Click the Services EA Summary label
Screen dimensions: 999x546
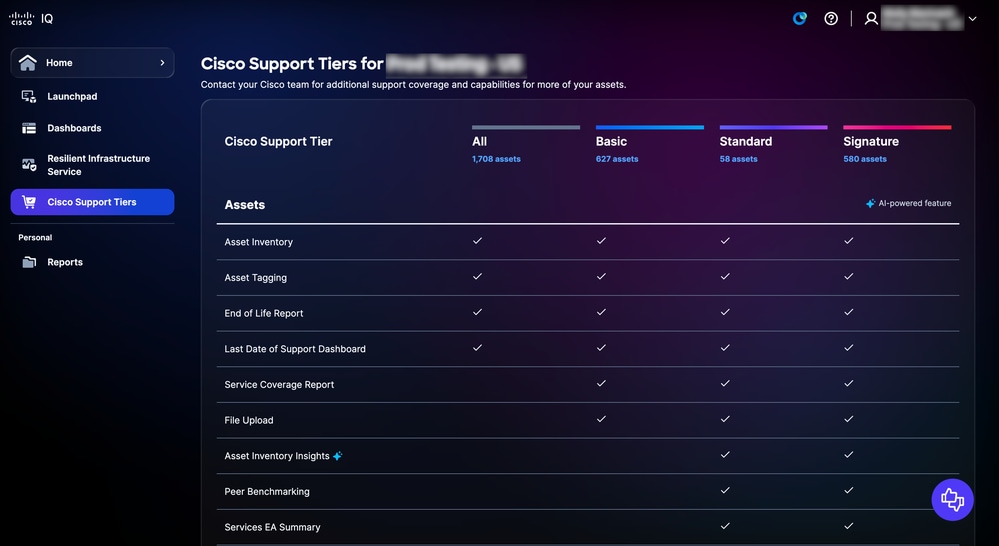point(272,528)
